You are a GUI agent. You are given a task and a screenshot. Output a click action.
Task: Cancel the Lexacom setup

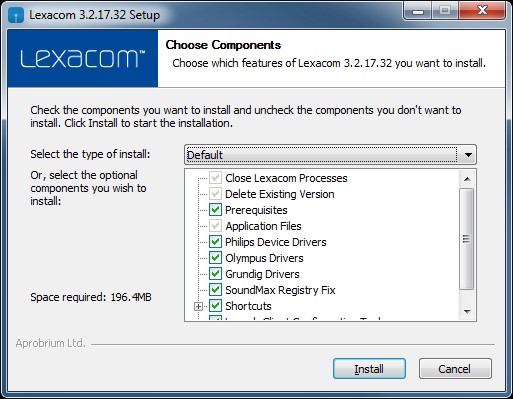pos(455,369)
